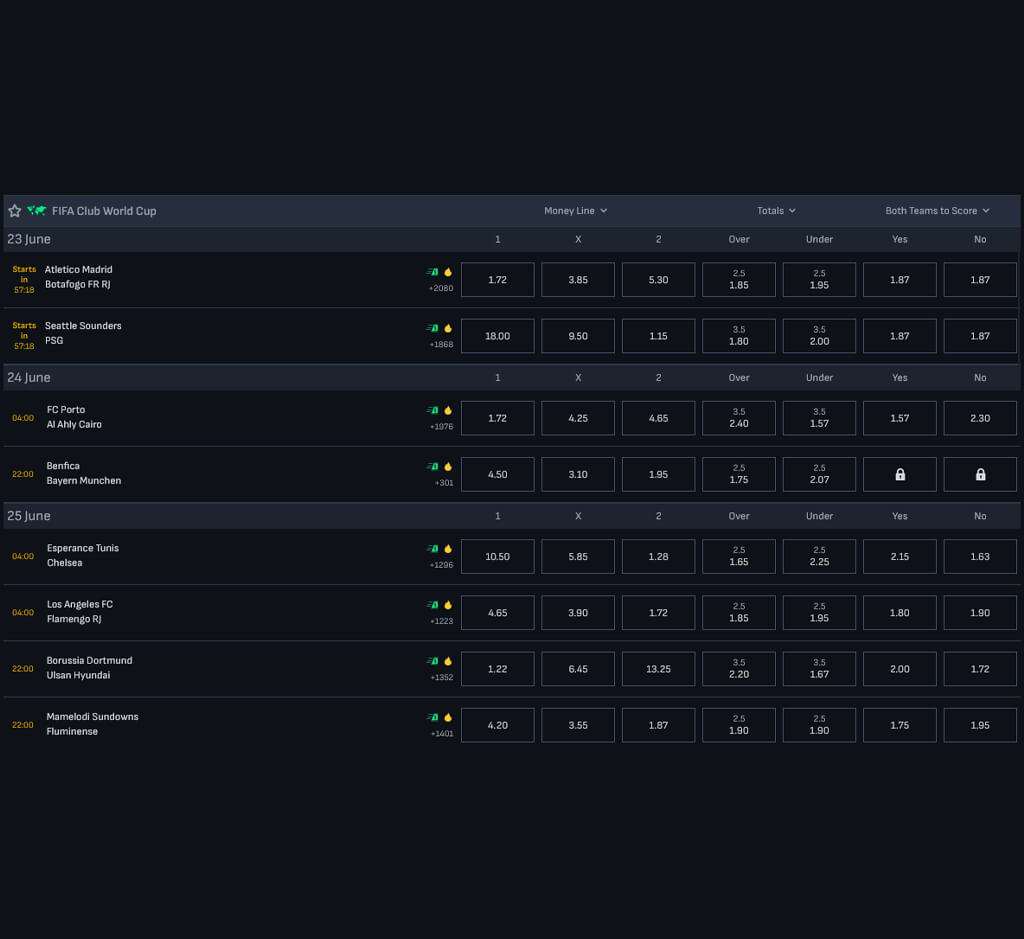The height and width of the screenshot is (939, 1024).
Task: Click the green bet icon for Seattle Sounders match
Action: (x=432, y=328)
